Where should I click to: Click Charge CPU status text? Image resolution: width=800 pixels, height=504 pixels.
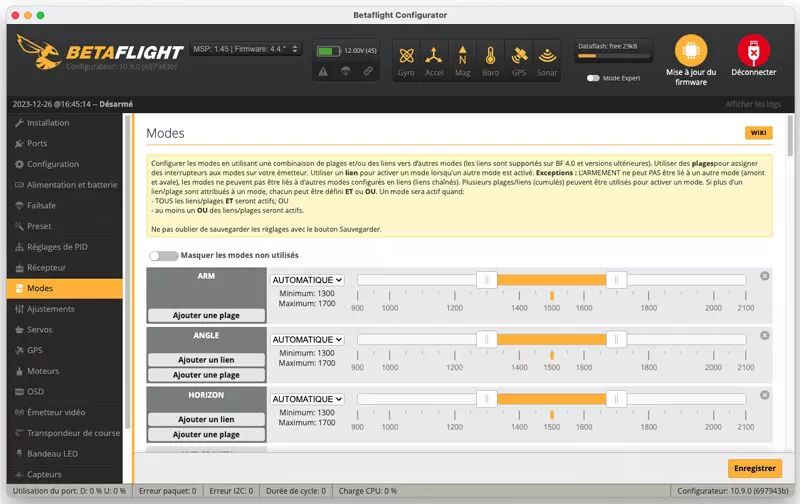367,491
